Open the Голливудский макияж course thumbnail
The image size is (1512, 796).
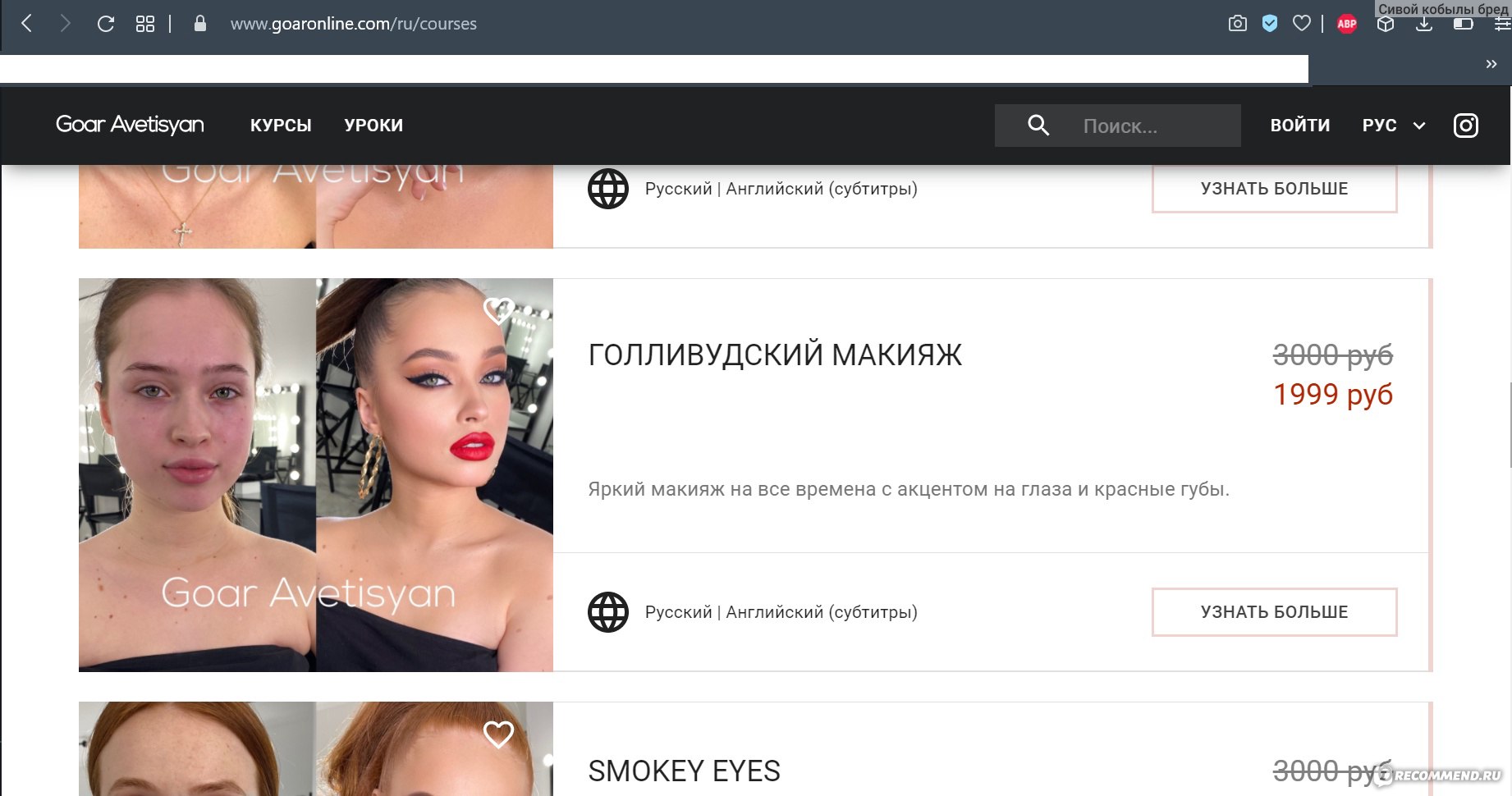point(316,475)
